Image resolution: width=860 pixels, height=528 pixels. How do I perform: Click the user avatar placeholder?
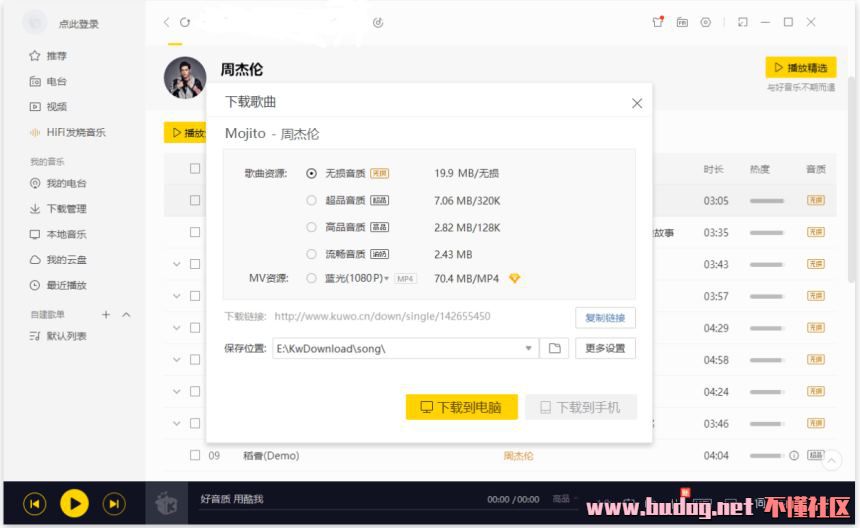[x=35, y=22]
